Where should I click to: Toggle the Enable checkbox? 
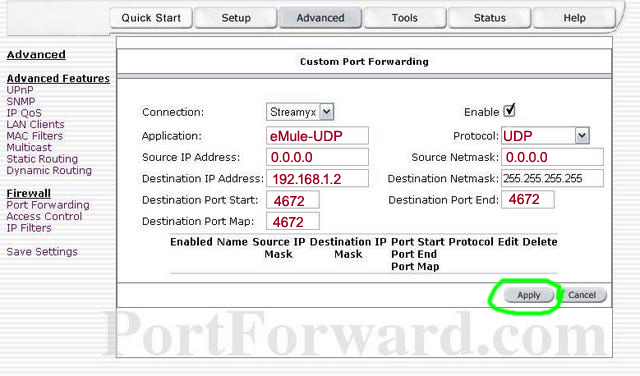coord(509,111)
